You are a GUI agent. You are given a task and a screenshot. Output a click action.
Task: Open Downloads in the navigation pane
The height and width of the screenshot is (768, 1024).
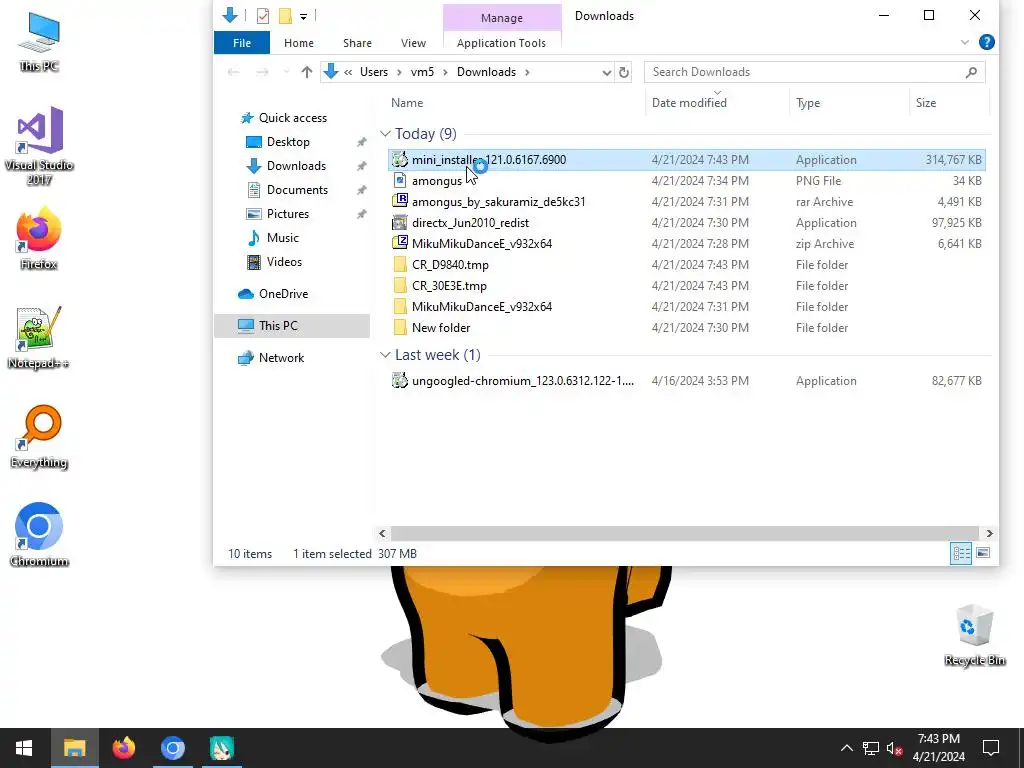click(x=296, y=166)
